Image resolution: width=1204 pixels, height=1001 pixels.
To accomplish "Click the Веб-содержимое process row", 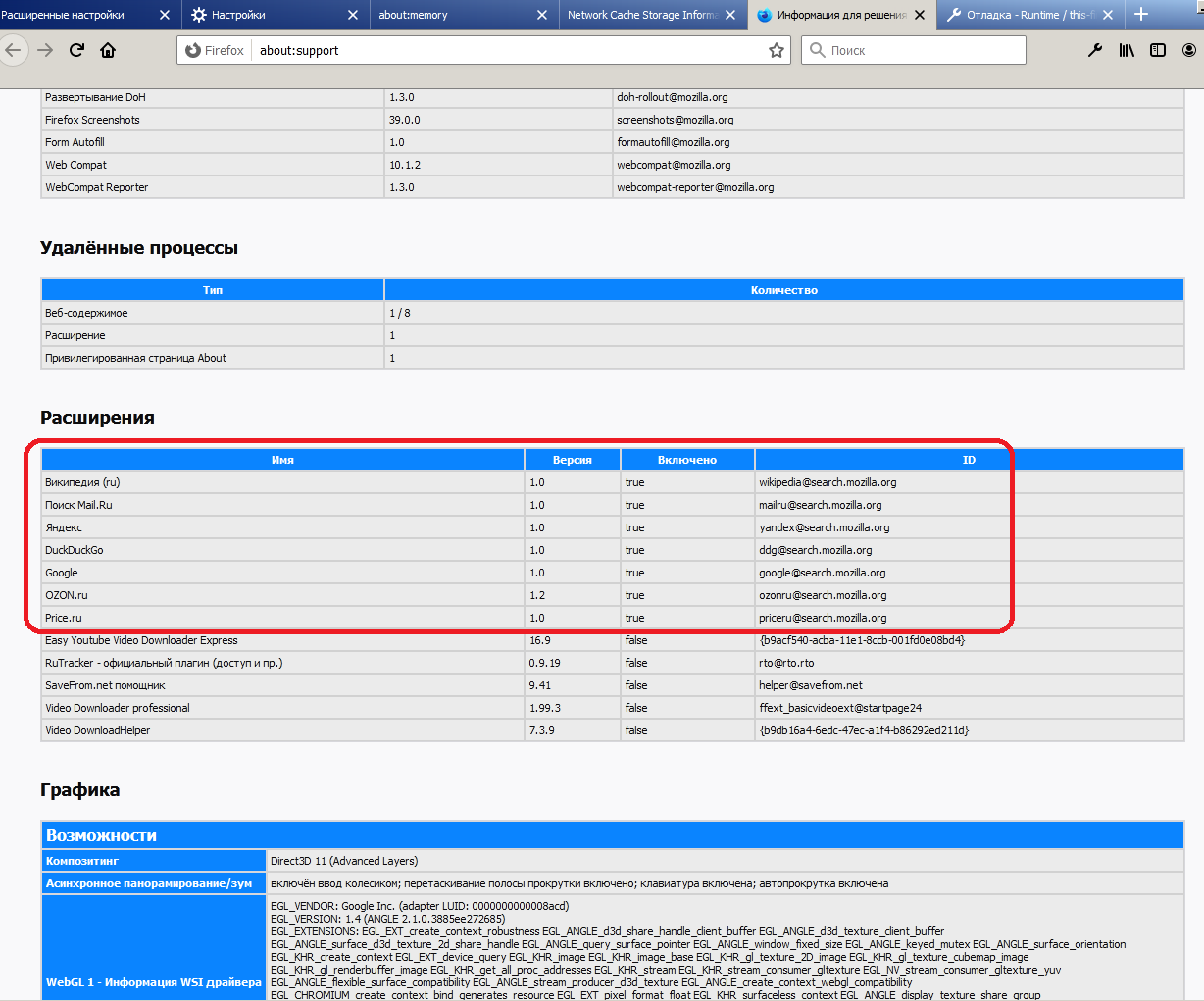I will (612, 313).
